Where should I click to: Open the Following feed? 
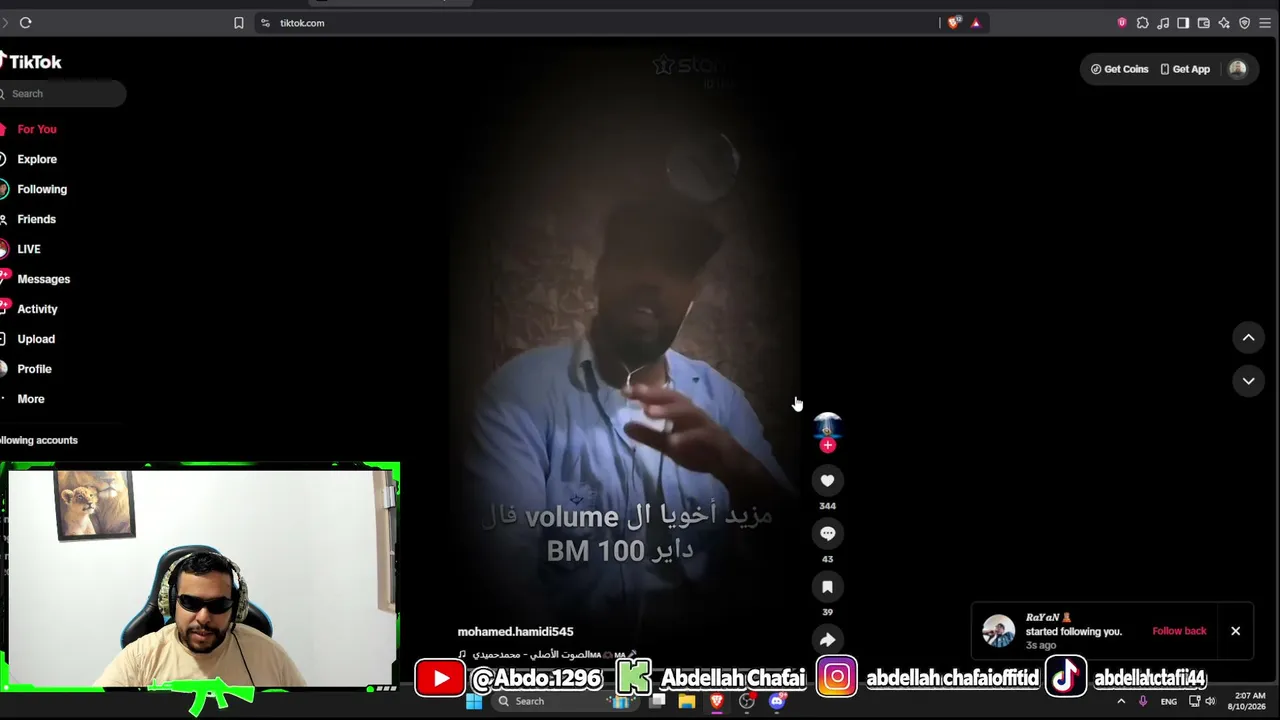point(41,189)
